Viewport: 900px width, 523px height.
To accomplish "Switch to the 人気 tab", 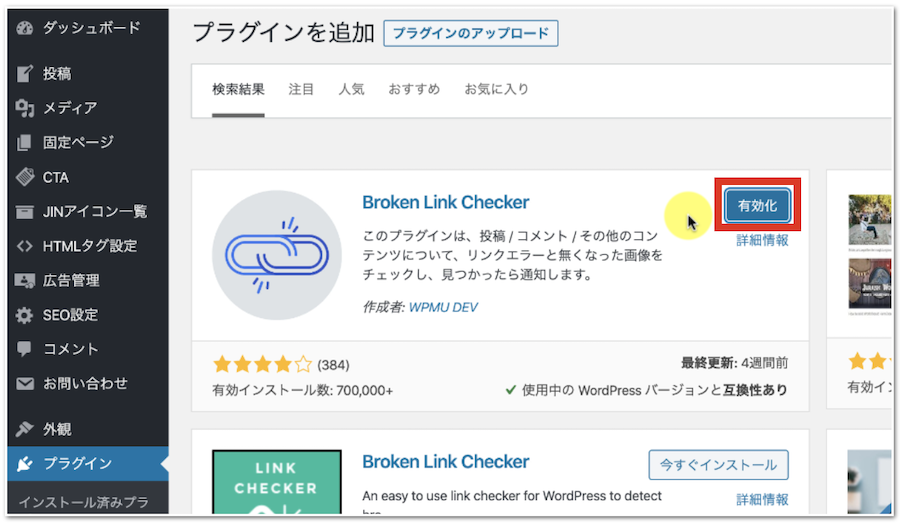I will coord(351,89).
